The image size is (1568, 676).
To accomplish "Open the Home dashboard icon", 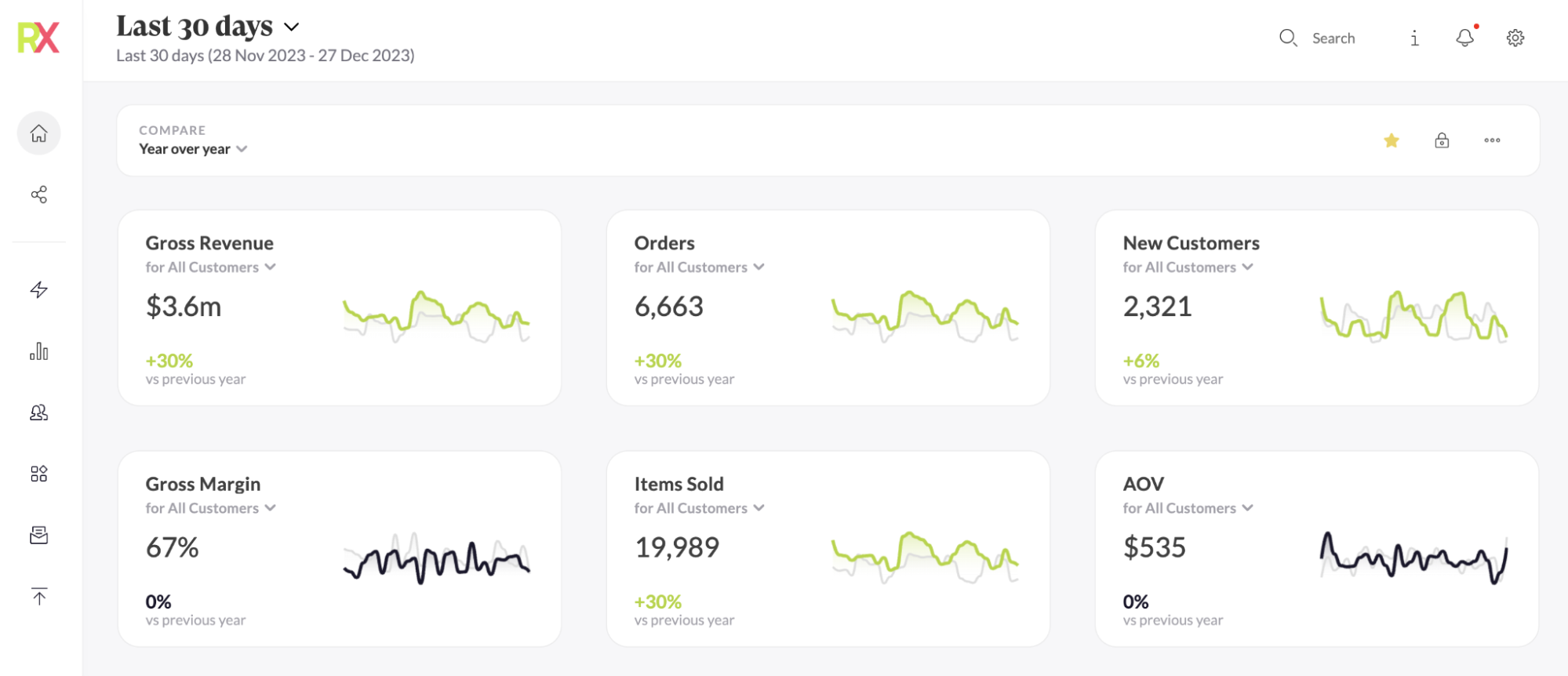I will coord(38,133).
